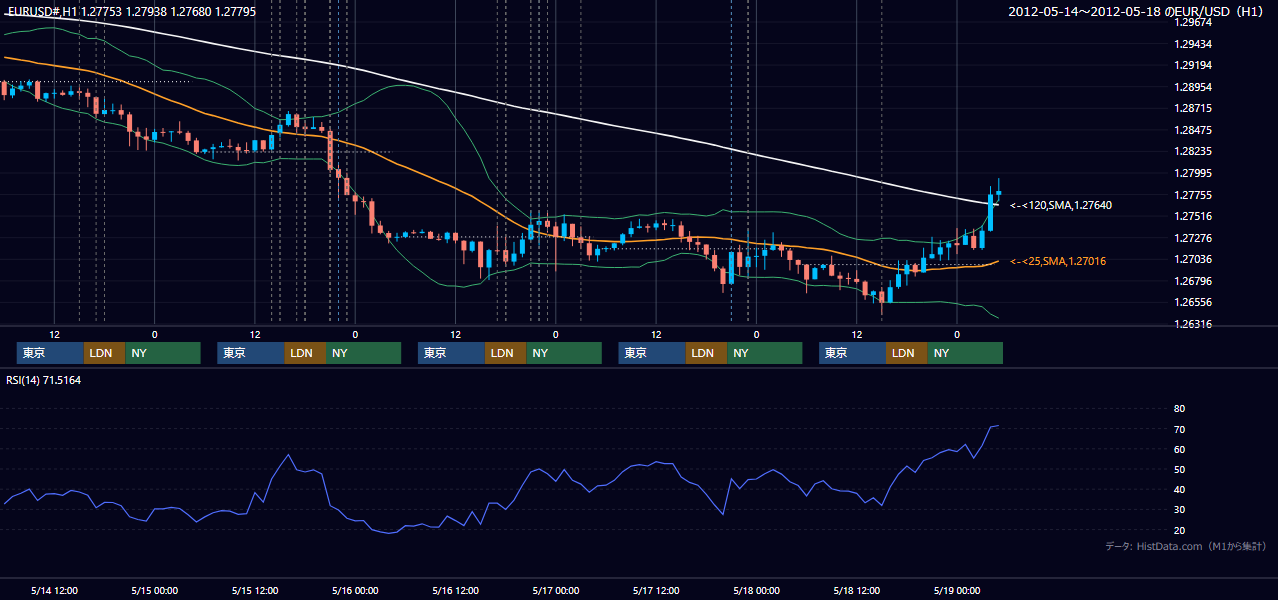1278x600 pixels.
Task: Click RSI scale value 60
Action: click(x=1179, y=450)
